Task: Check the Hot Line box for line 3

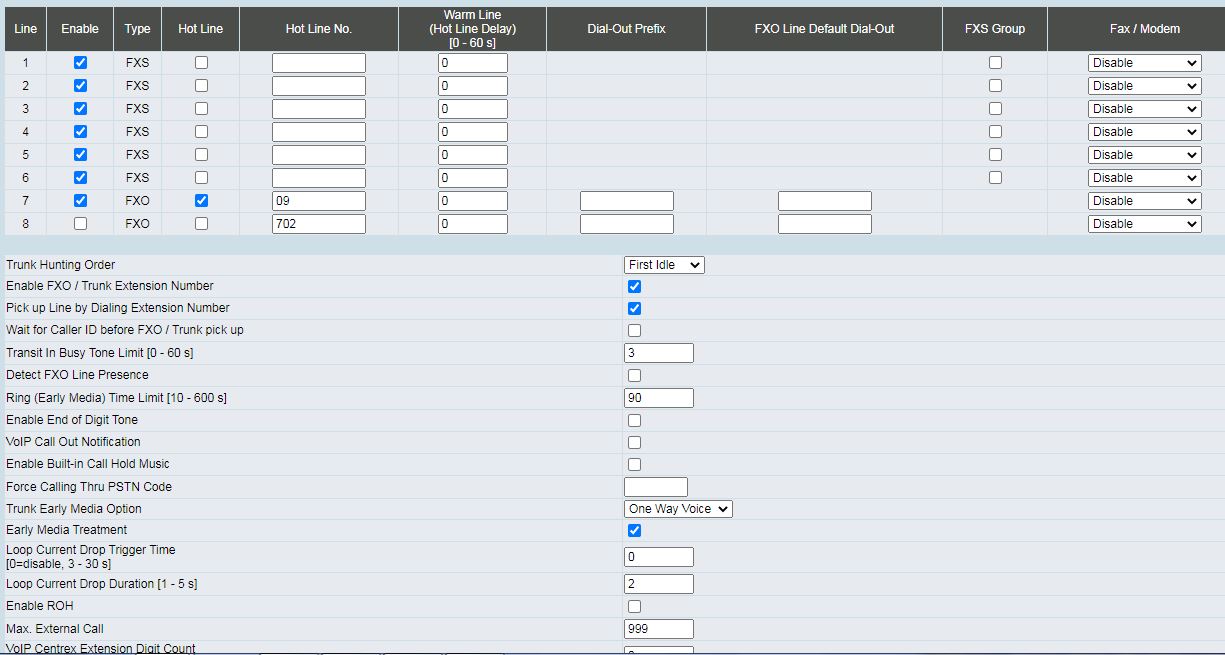Action: pos(201,109)
